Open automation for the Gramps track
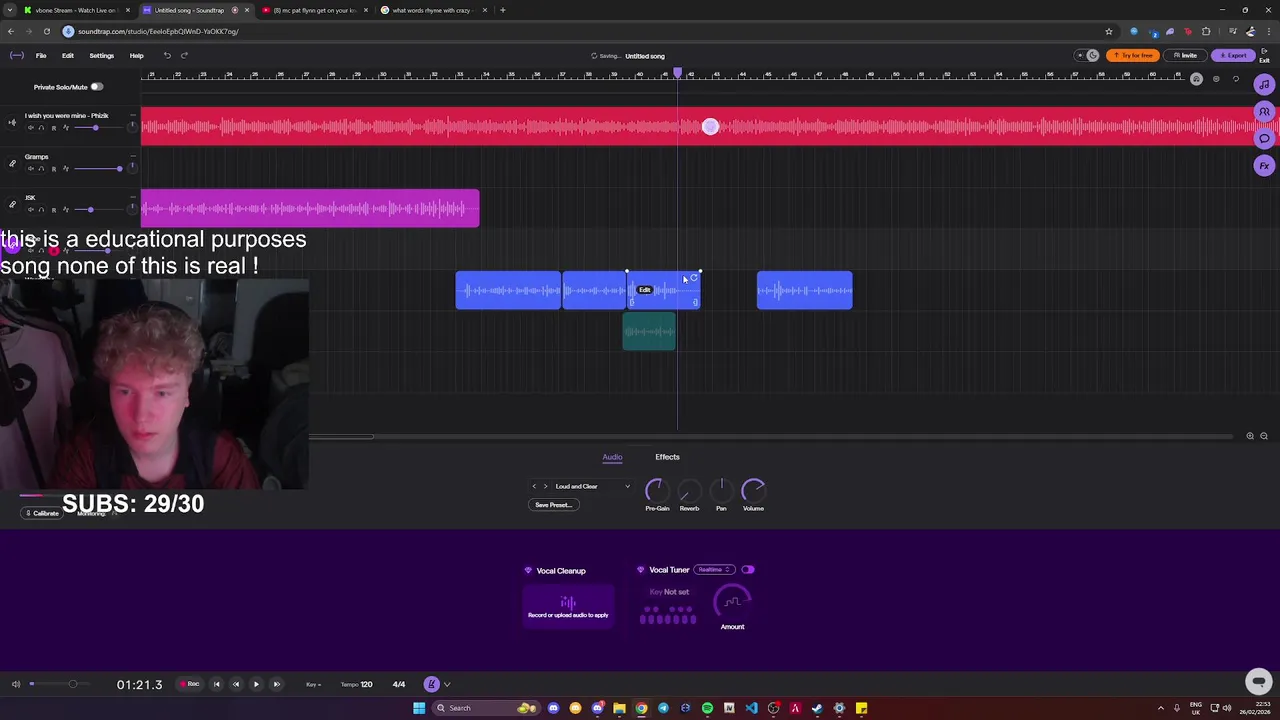1280x720 pixels. click(65, 168)
